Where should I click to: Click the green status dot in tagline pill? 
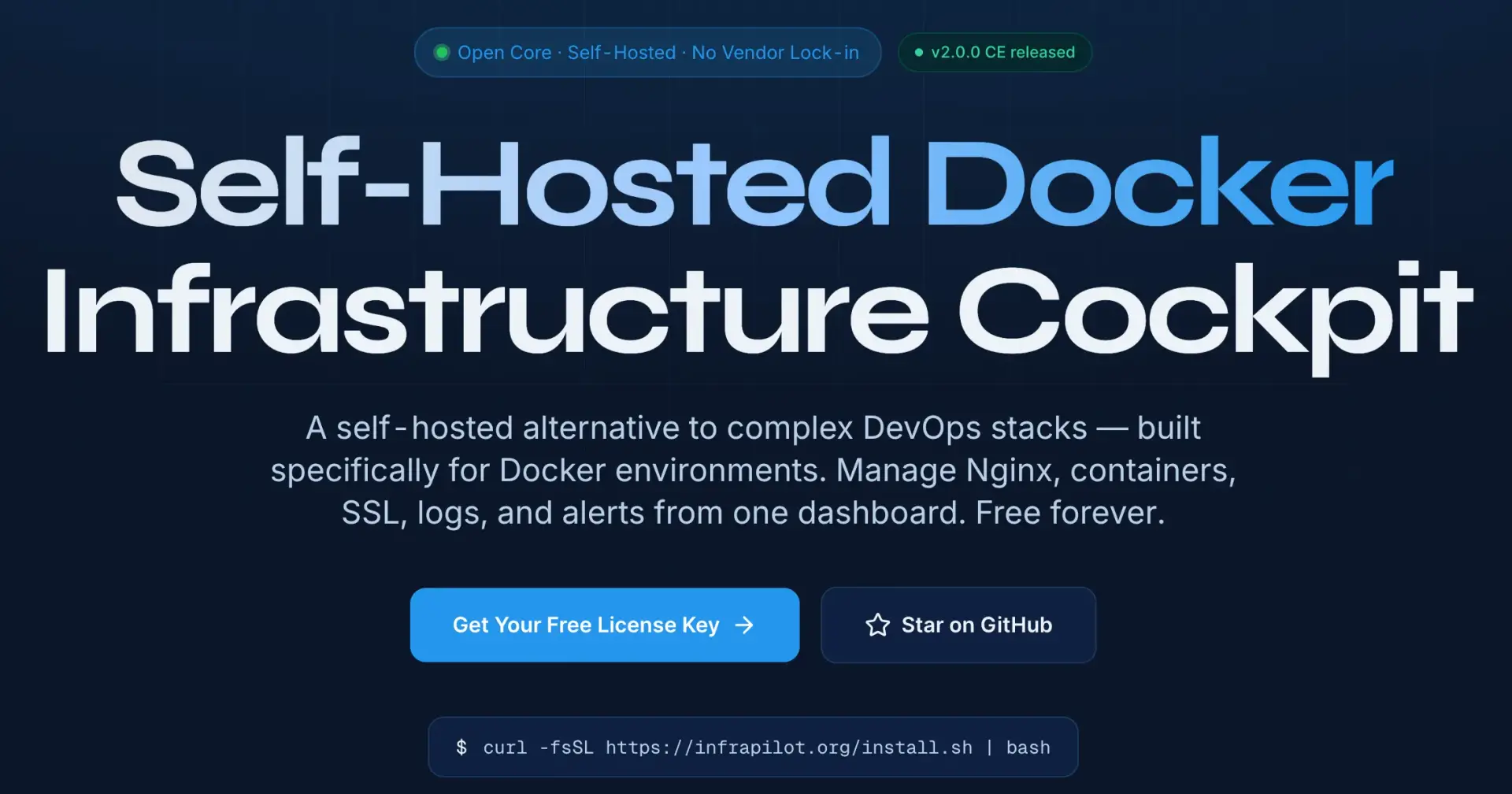pos(442,52)
